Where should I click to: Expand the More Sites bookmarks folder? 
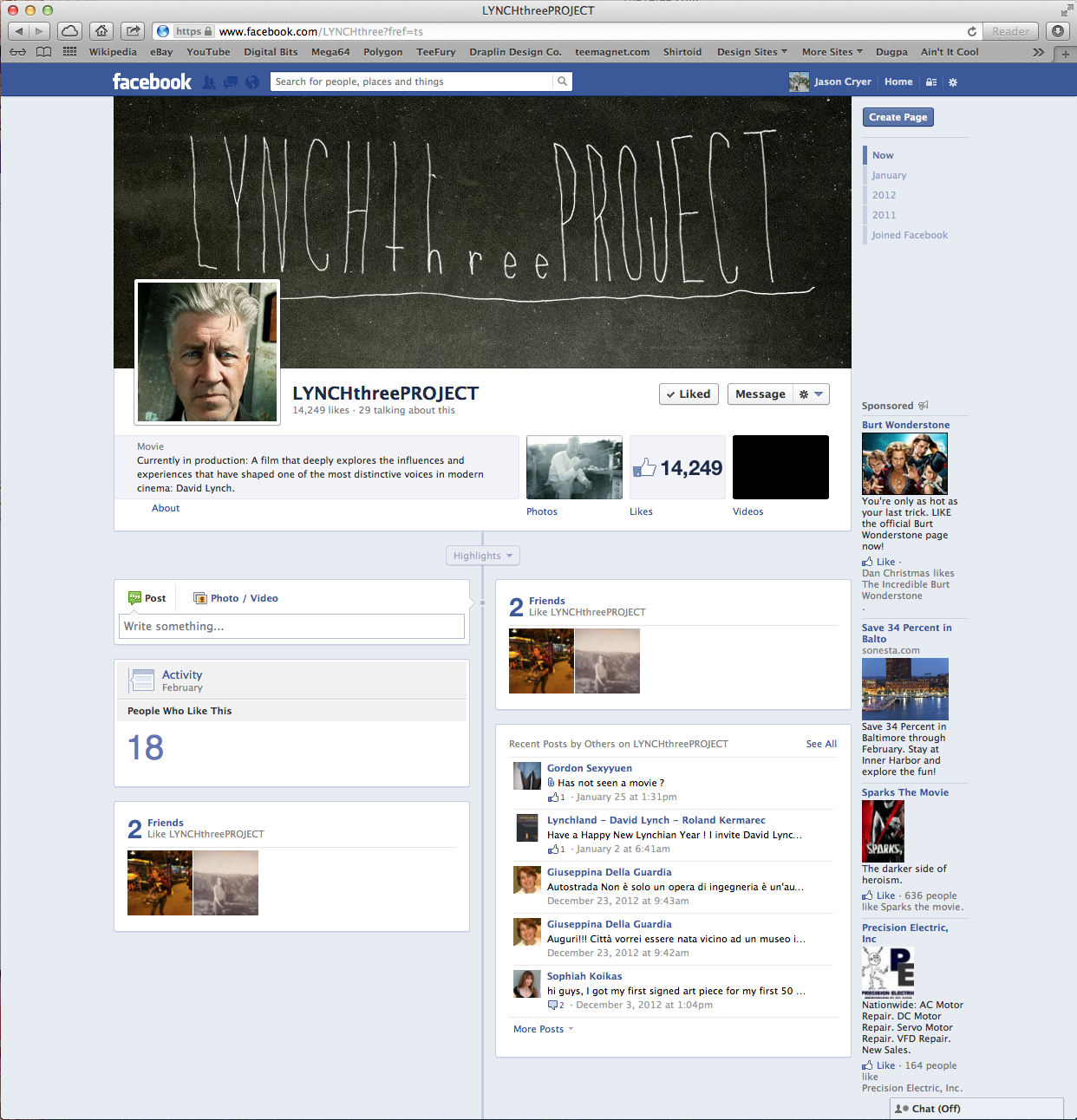point(832,52)
